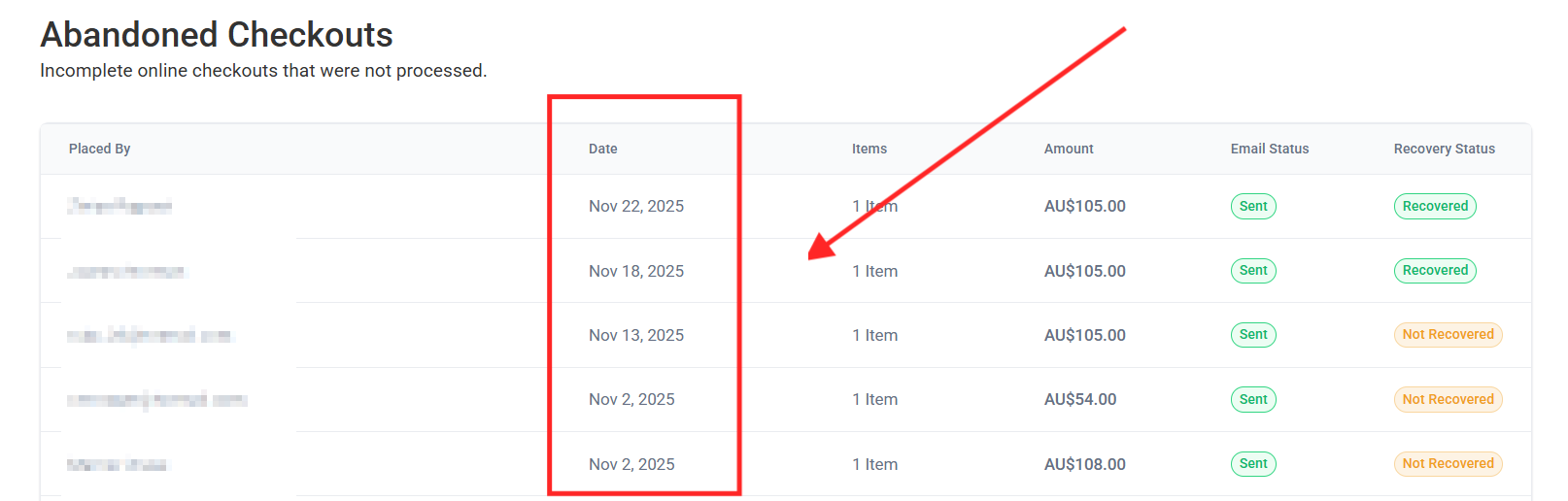Image resolution: width=1568 pixels, height=501 pixels.
Task: Open the Nov 22, 2025 checkout row
Action: click(635, 206)
